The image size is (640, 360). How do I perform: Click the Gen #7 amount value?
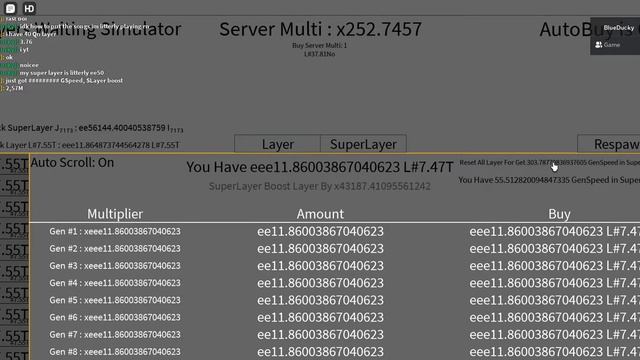pos(320,334)
